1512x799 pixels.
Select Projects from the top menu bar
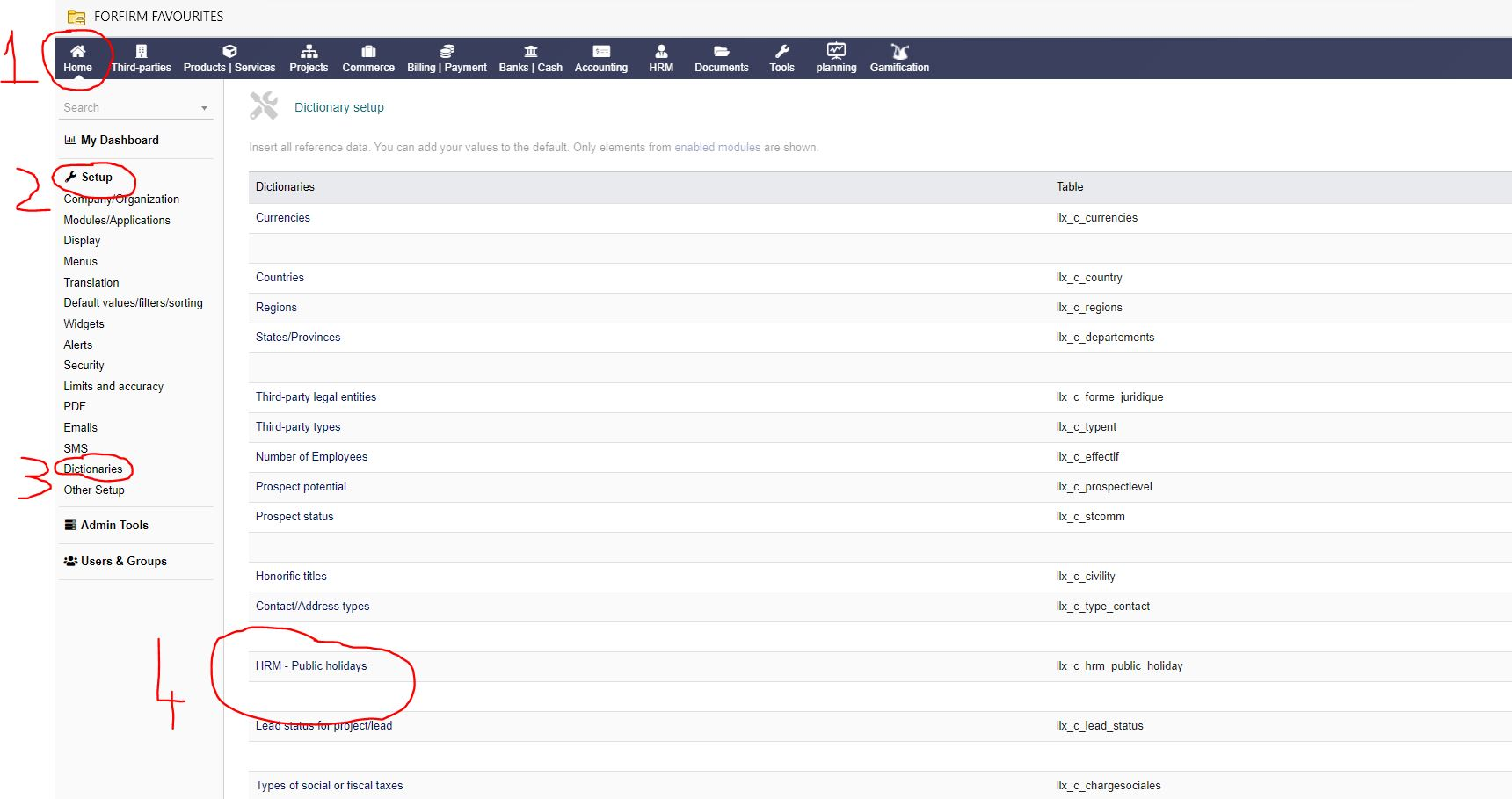(x=309, y=51)
